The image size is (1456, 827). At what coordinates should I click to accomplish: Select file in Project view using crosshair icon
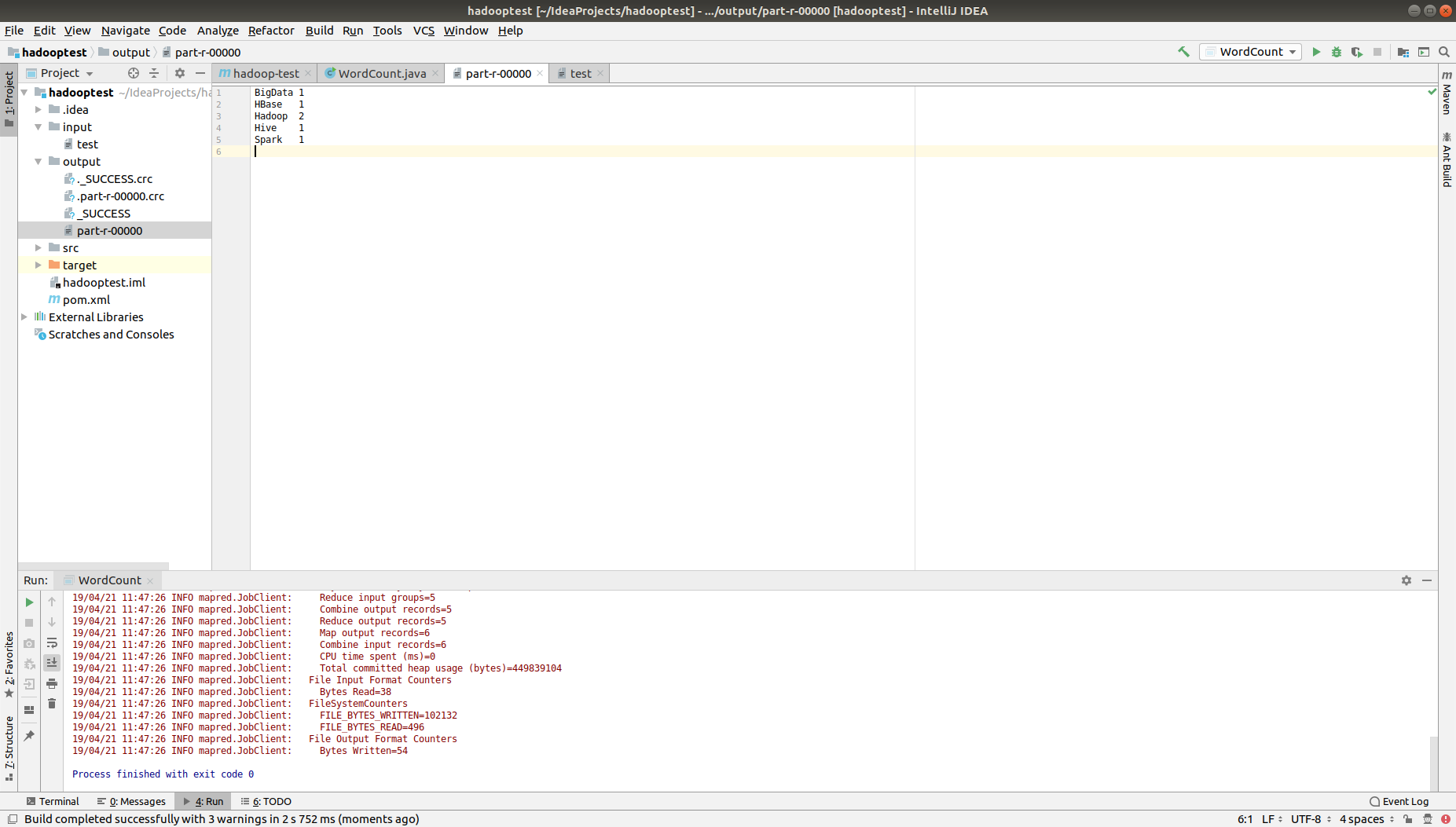133,72
